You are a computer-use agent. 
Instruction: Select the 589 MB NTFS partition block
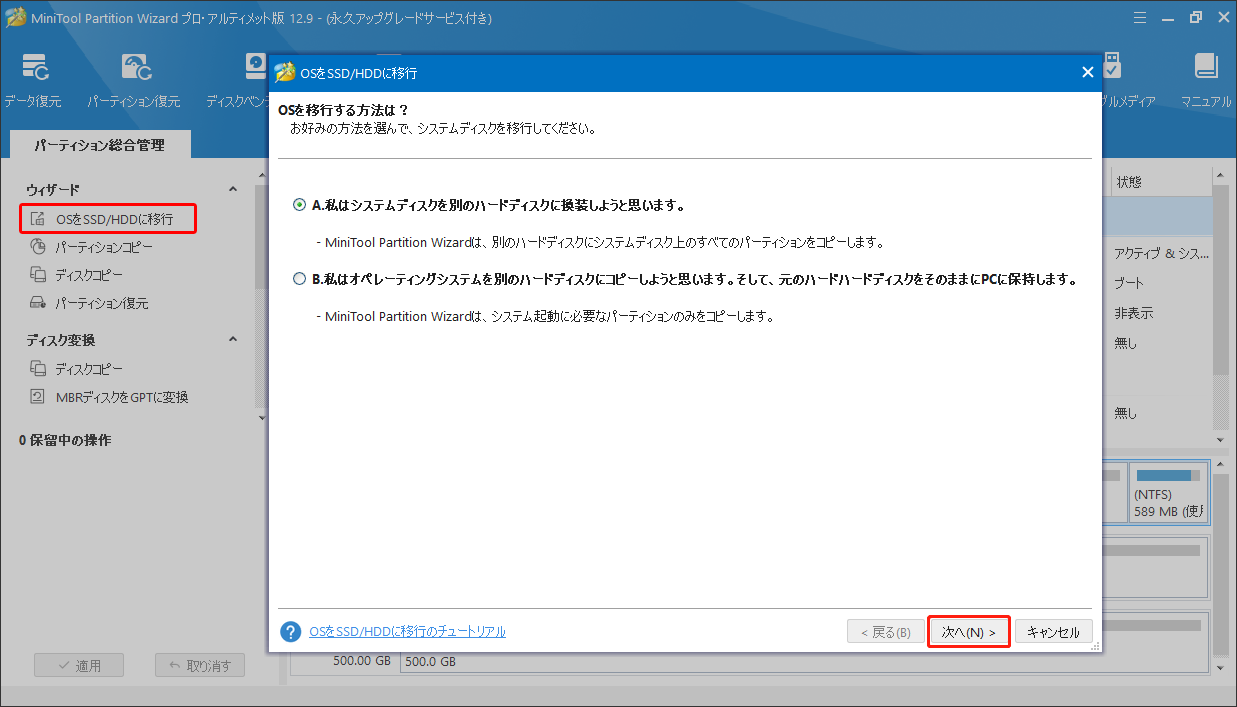click(x=1168, y=491)
